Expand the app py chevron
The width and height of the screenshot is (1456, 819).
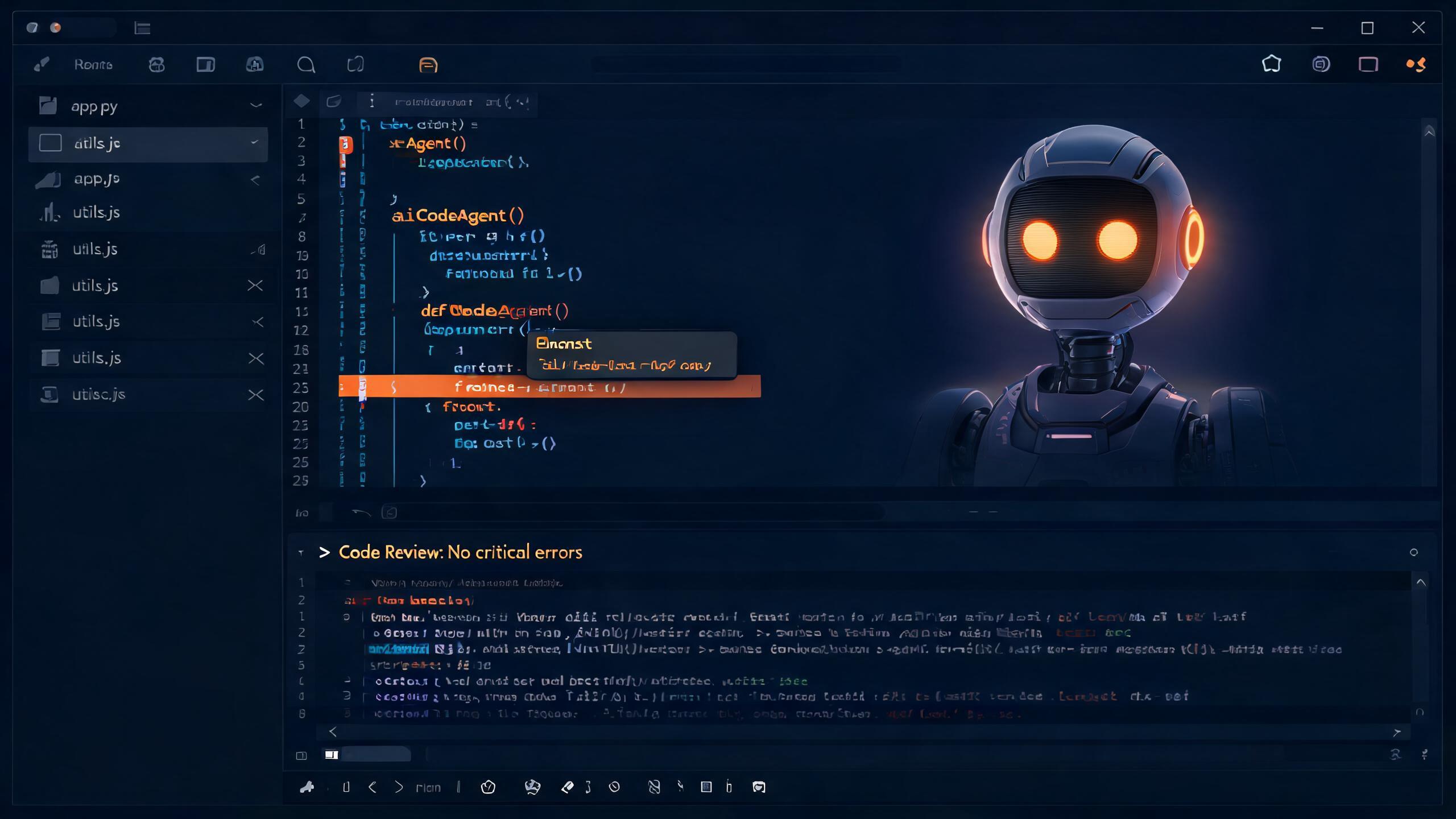(x=256, y=105)
